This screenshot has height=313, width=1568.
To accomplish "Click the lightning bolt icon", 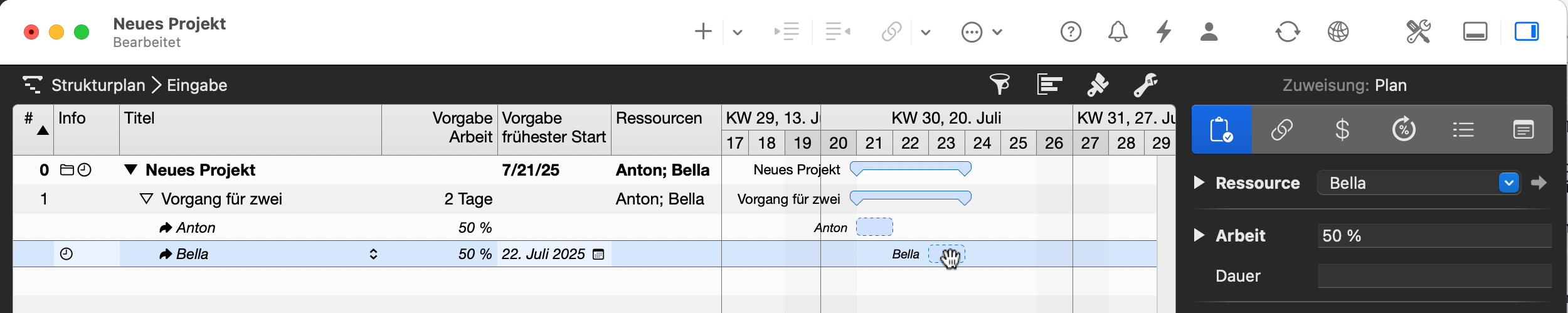I will (1163, 31).
